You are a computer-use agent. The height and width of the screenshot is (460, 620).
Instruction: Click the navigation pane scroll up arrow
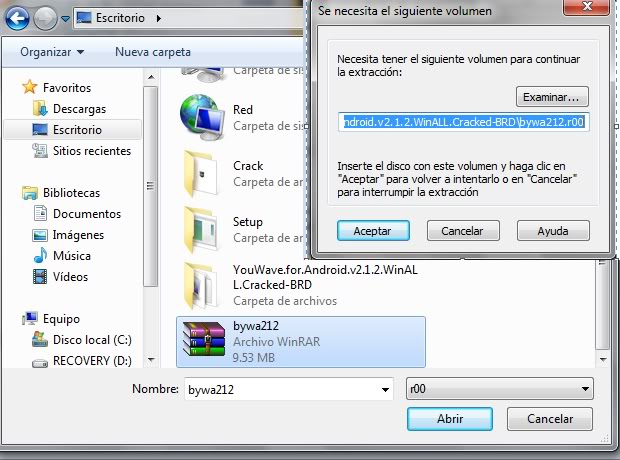click(151, 77)
